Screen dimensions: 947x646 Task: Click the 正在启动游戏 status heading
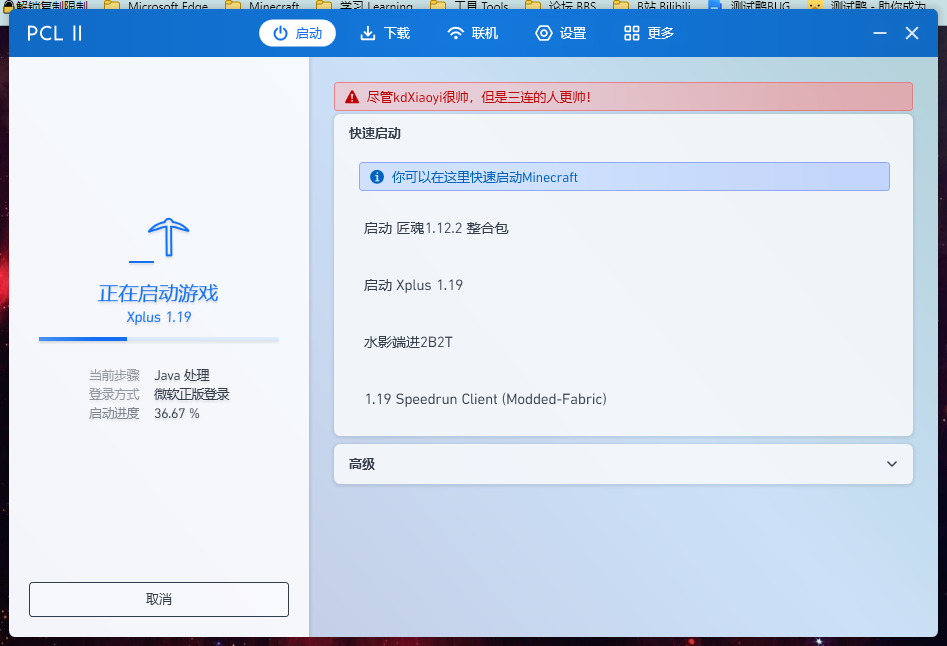158,293
